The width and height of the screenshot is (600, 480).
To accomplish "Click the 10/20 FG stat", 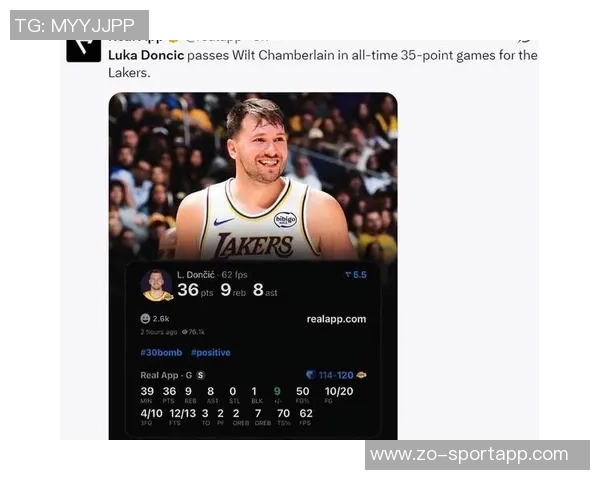I will point(339,395).
